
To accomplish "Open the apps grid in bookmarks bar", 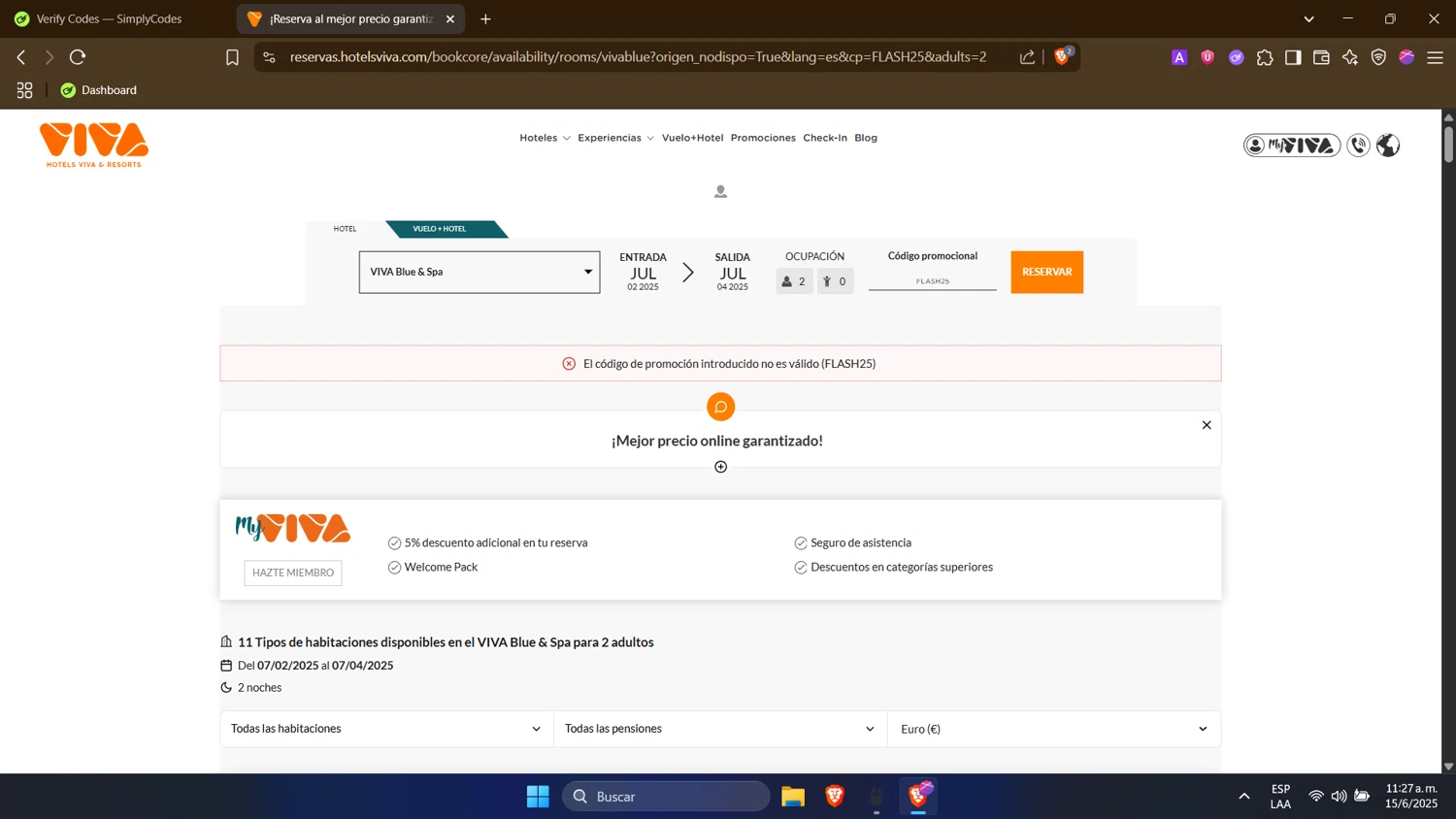I will (x=24, y=90).
